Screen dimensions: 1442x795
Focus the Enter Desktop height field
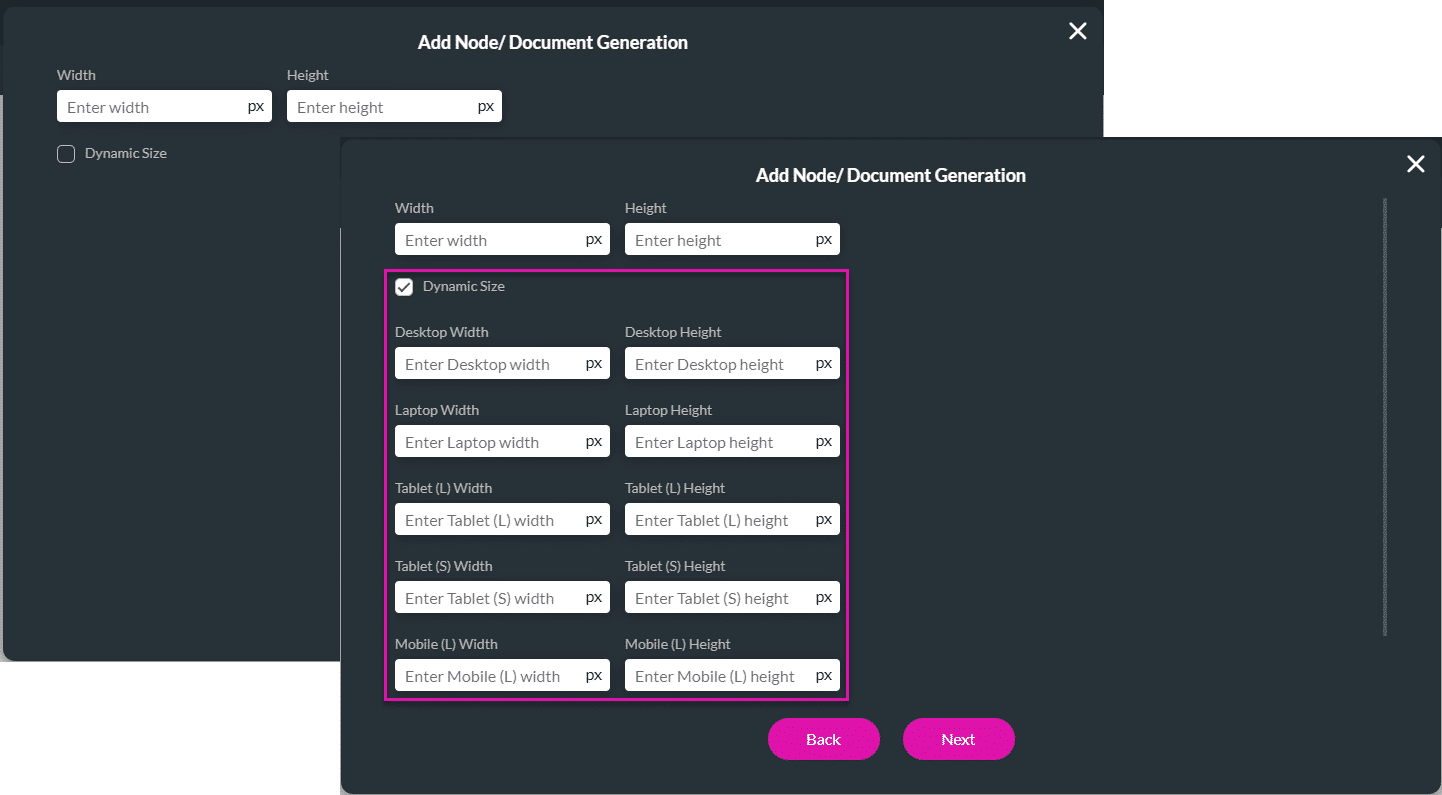point(720,364)
